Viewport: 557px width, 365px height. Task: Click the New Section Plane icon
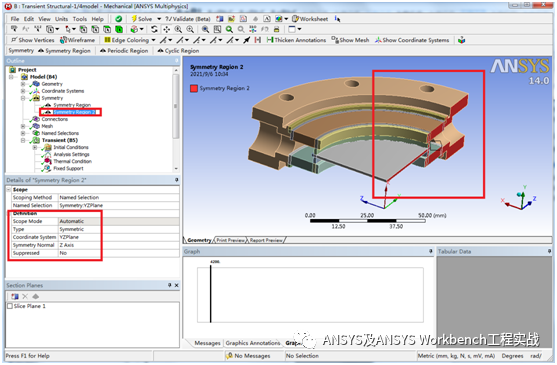pyautogui.click(x=15, y=296)
